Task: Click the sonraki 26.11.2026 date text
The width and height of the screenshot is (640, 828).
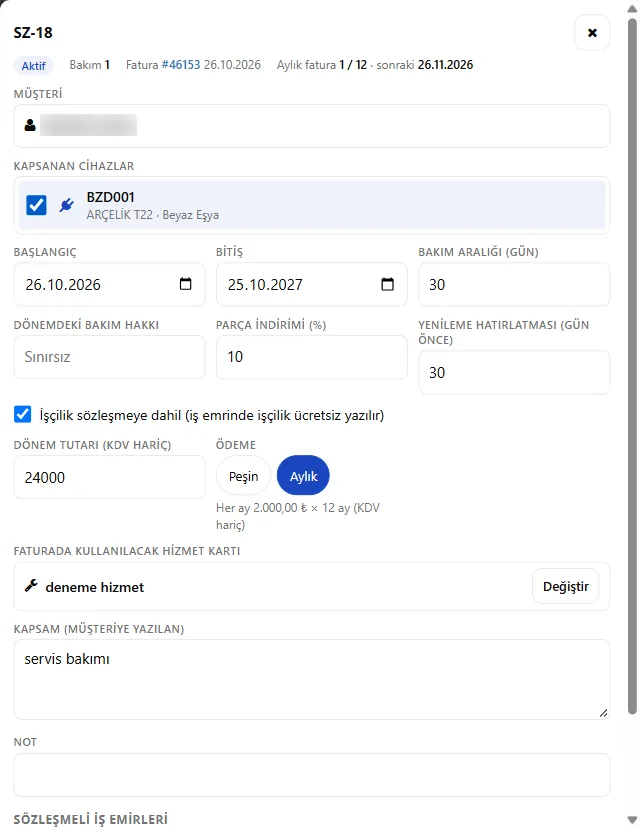Action: 425,65
